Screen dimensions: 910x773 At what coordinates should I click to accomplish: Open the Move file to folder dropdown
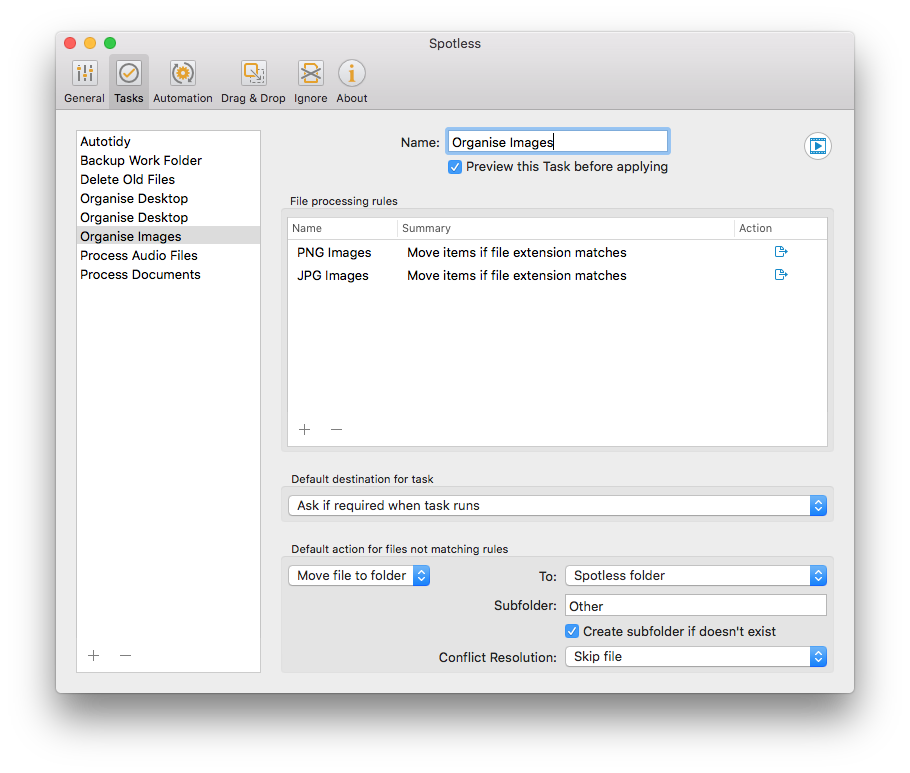pyautogui.click(x=359, y=576)
